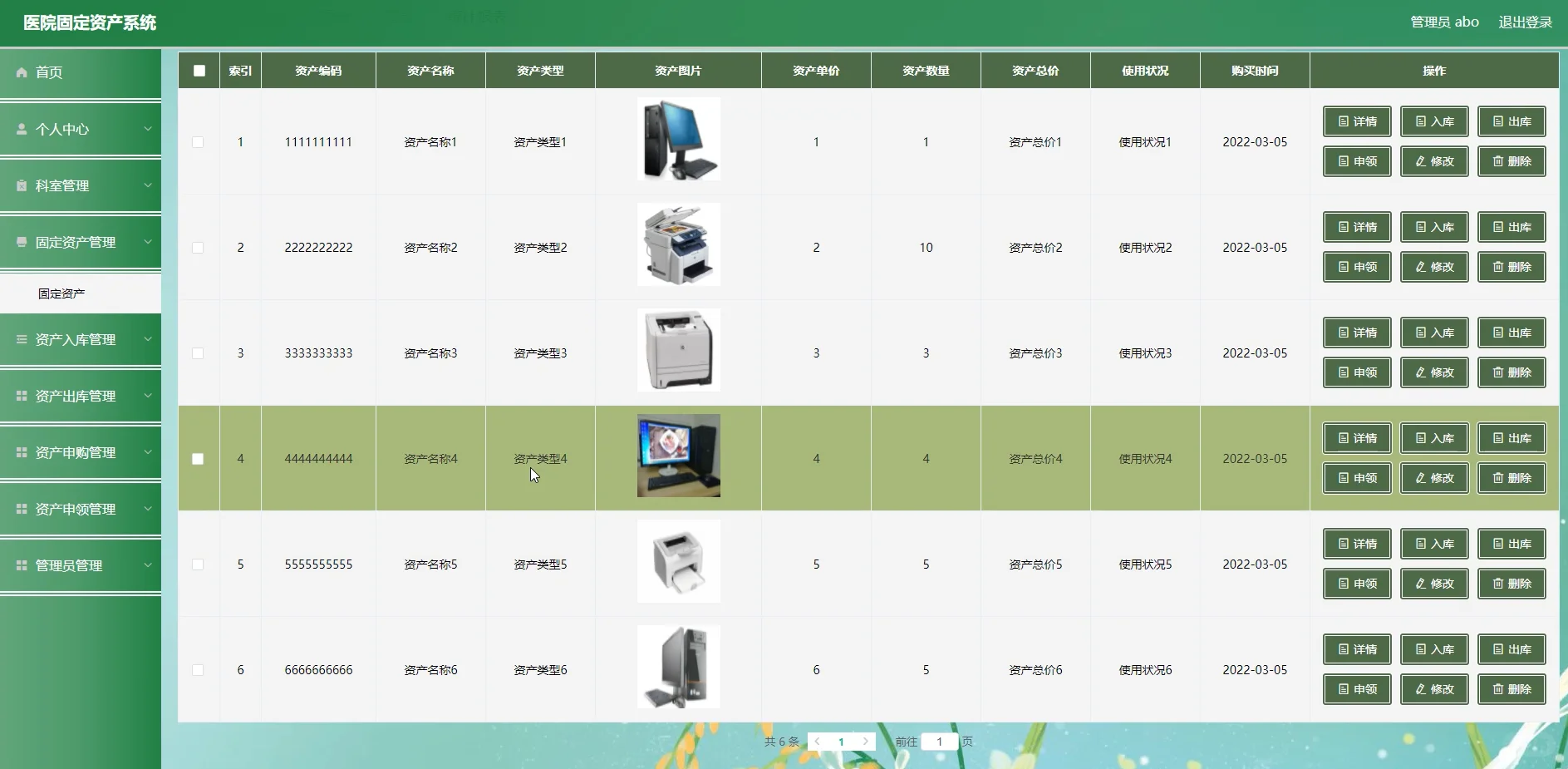Click 修改 for asset 3333333333
The width and height of the screenshot is (1568, 769).
coord(1434,372)
